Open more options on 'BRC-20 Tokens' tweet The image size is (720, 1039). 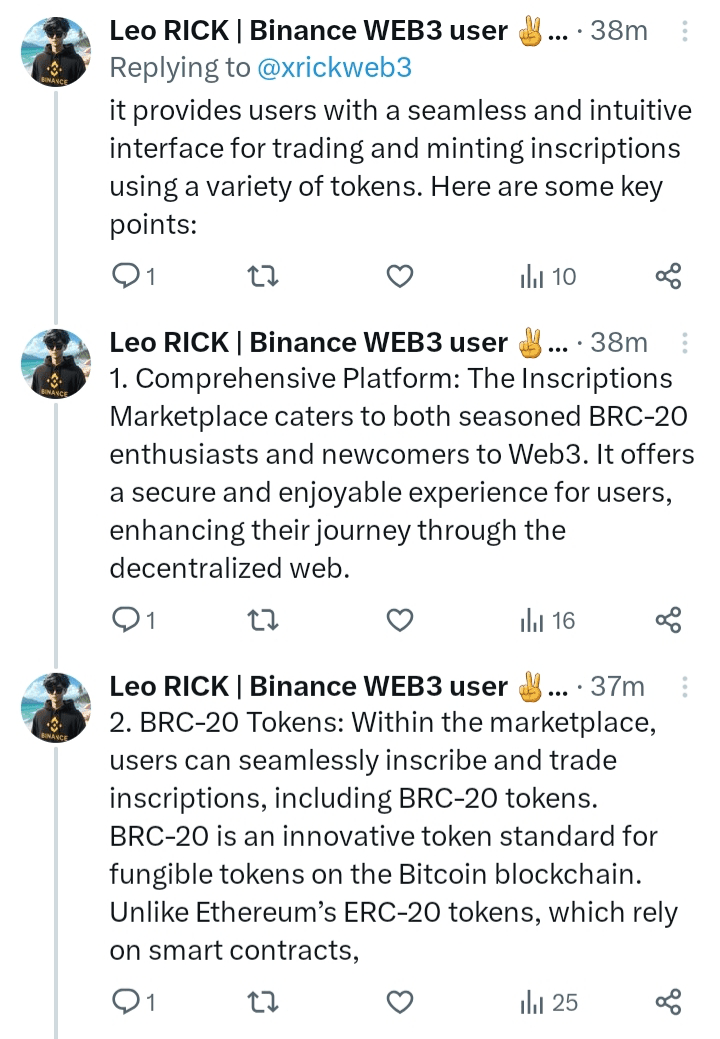coord(685,687)
